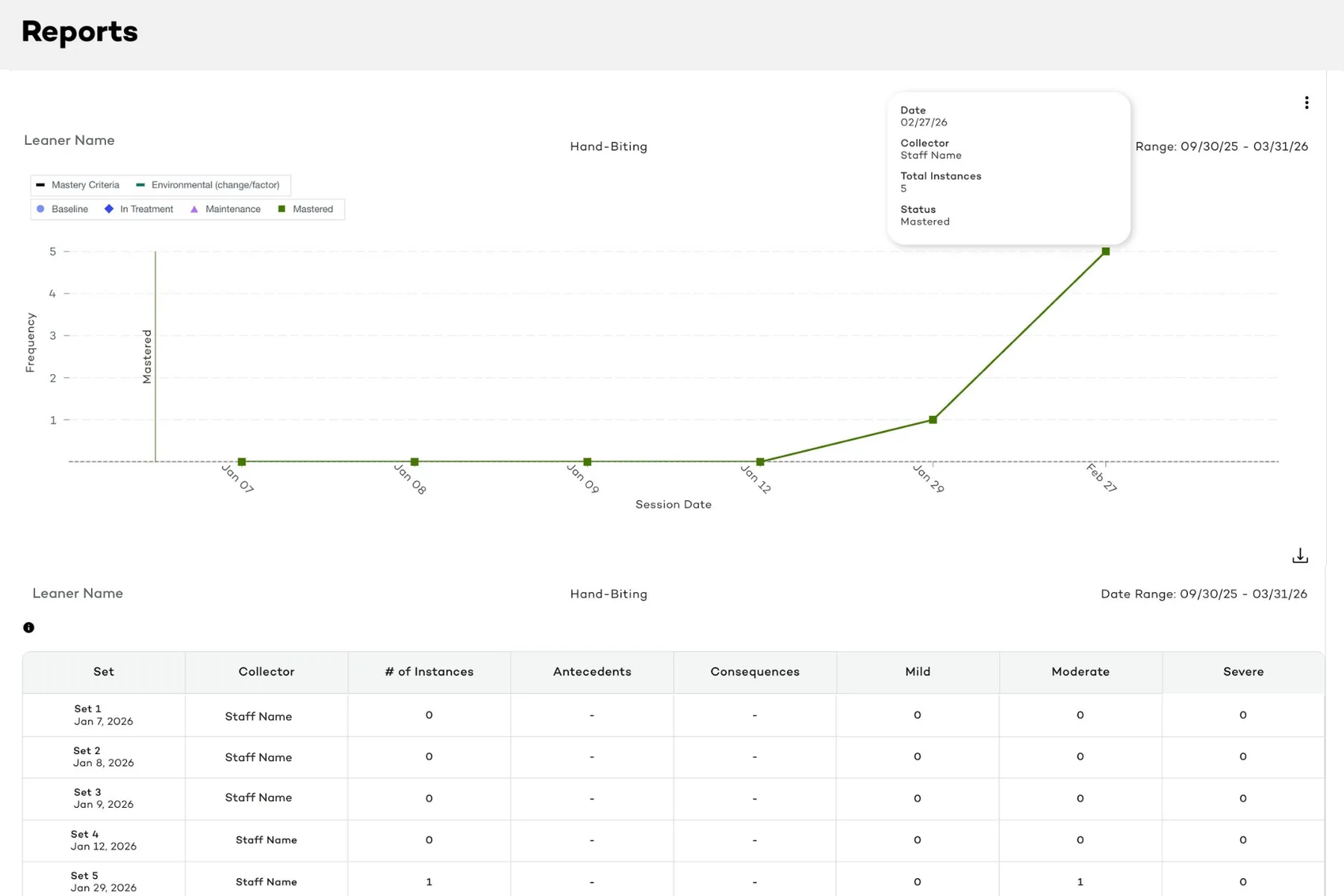Screen dimensions: 1344x896
Task: Select the Jan 09 data point
Action: pos(588,462)
